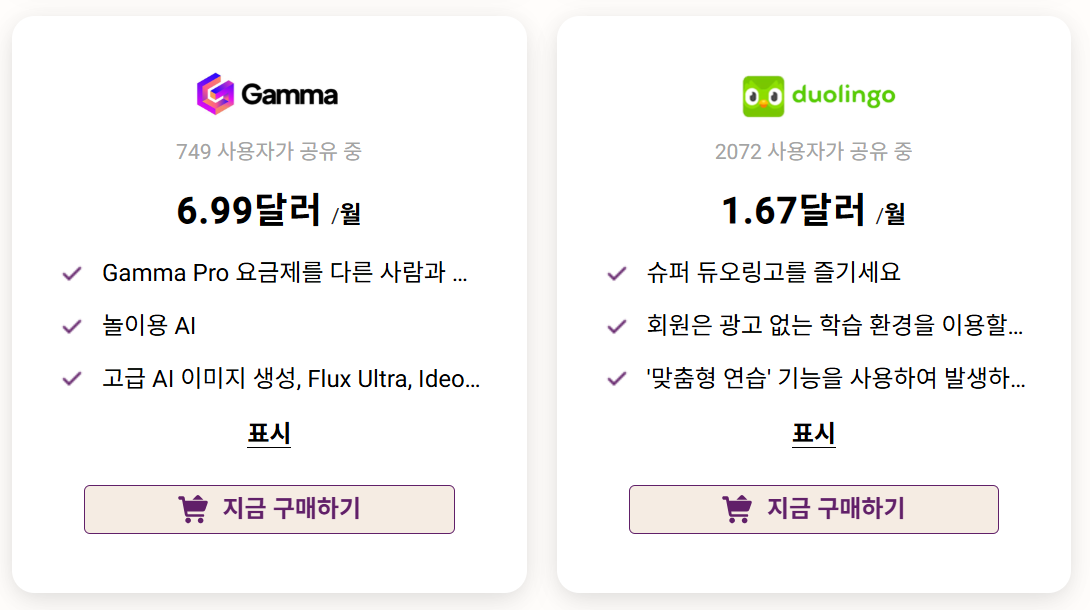Click '지금 구매하기' on the Gamma card
1090x610 pixels.
point(270,508)
